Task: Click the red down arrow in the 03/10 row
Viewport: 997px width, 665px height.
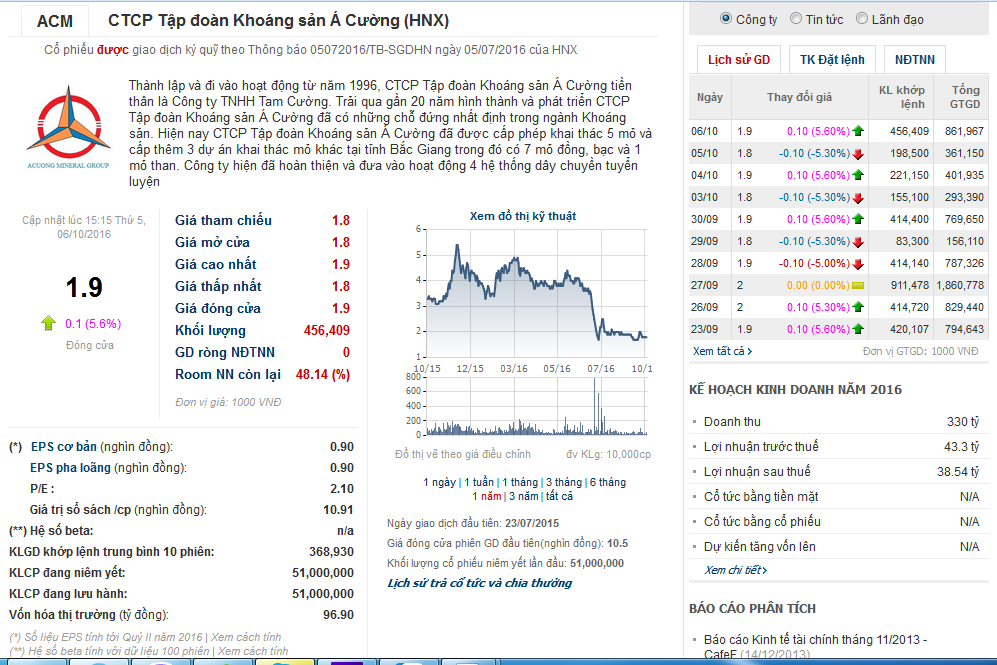Action: tap(858, 197)
